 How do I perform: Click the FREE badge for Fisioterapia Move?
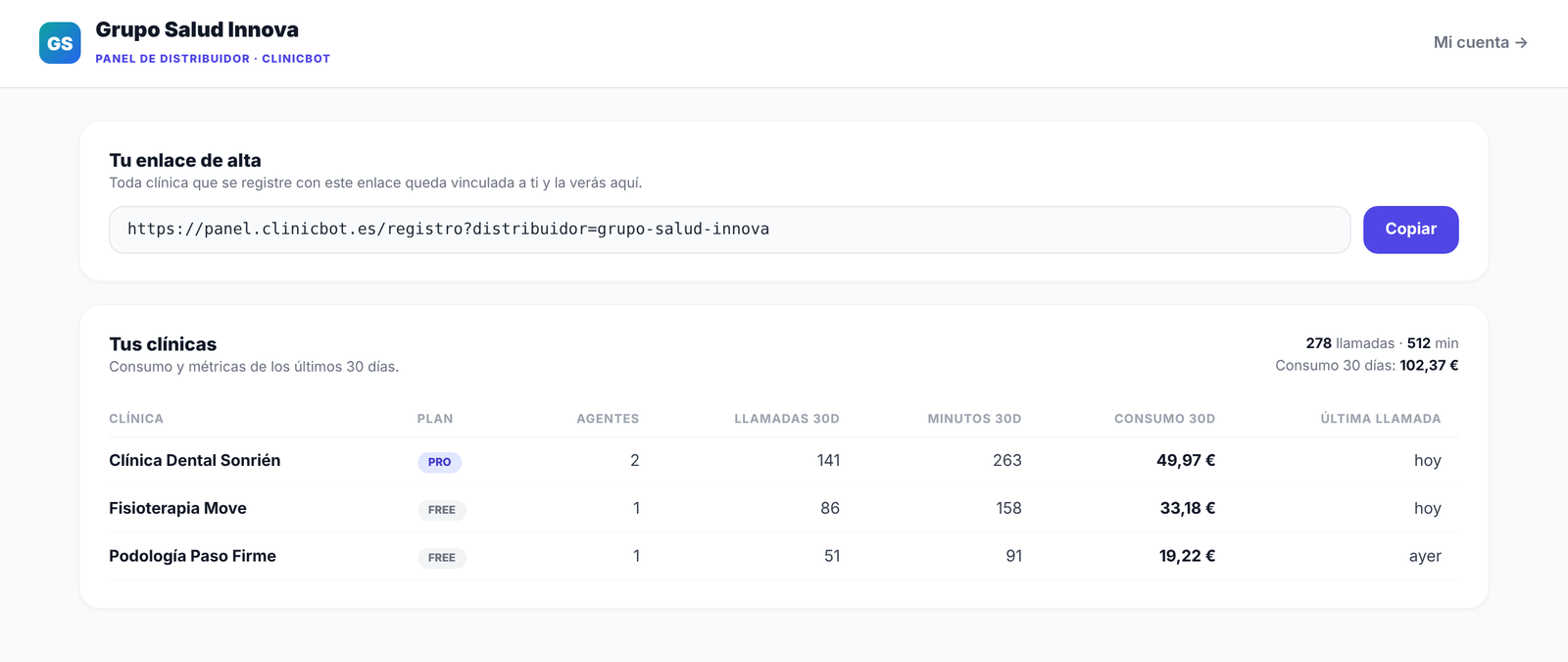point(442,510)
